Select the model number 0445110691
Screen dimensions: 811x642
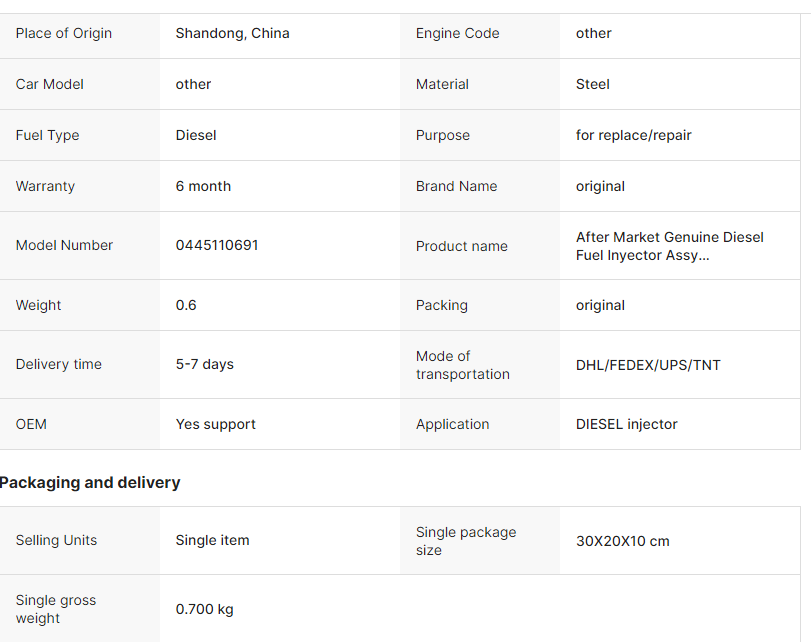coord(217,245)
